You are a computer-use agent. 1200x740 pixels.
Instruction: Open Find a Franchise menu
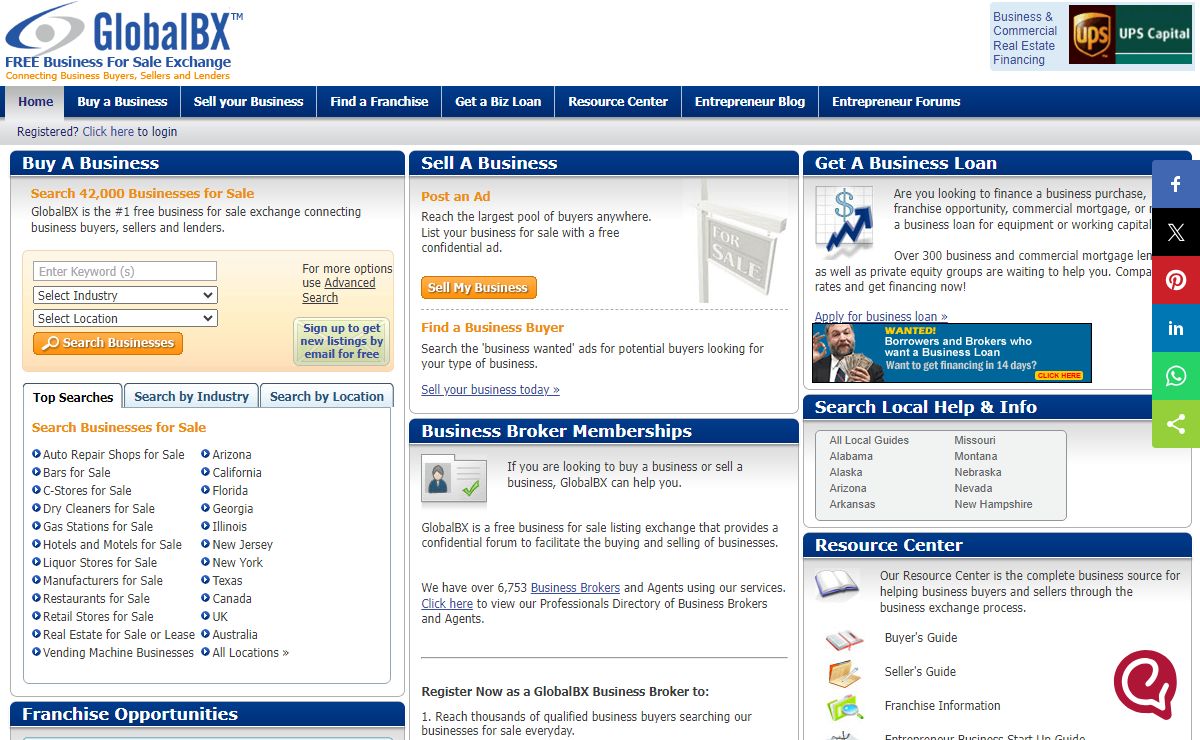pyautogui.click(x=379, y=102)
